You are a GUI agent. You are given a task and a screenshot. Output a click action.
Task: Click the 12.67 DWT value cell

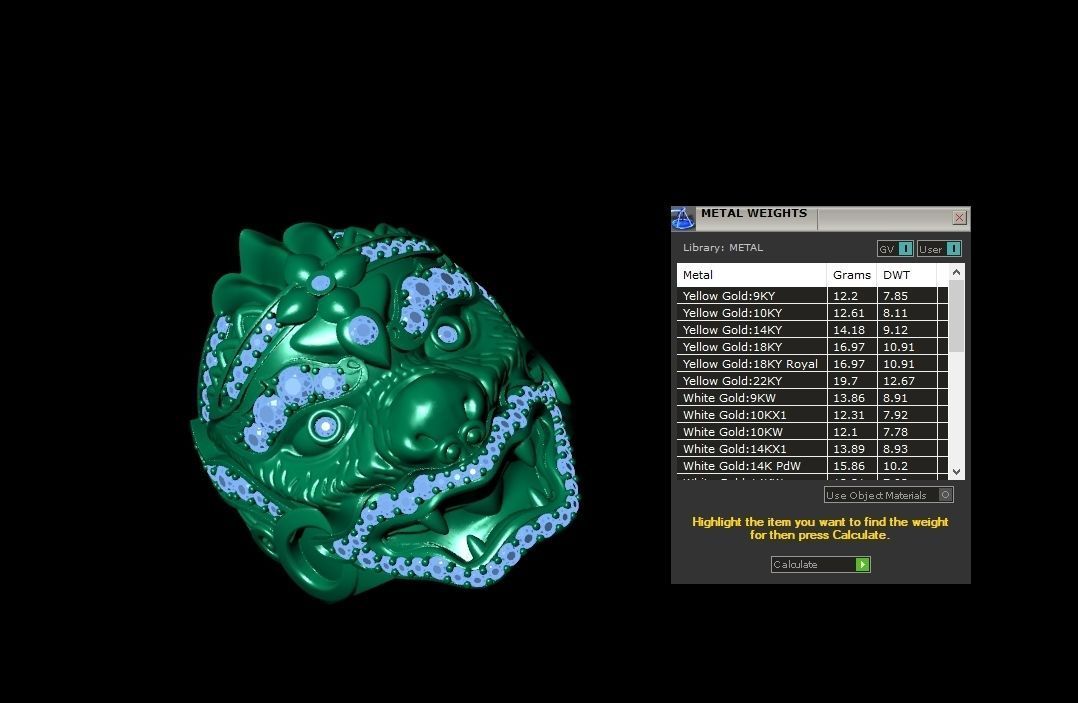pyautogui.click(x=907, y=381)
